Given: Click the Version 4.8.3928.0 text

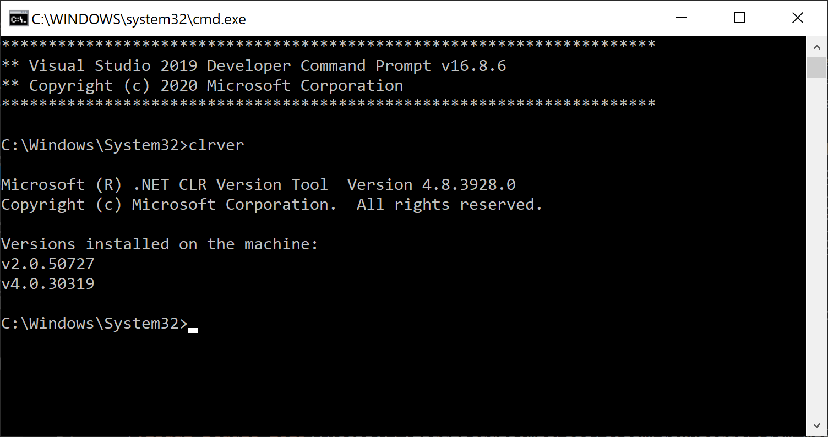Looking at the screenshot, I should [x=430, y=185].
